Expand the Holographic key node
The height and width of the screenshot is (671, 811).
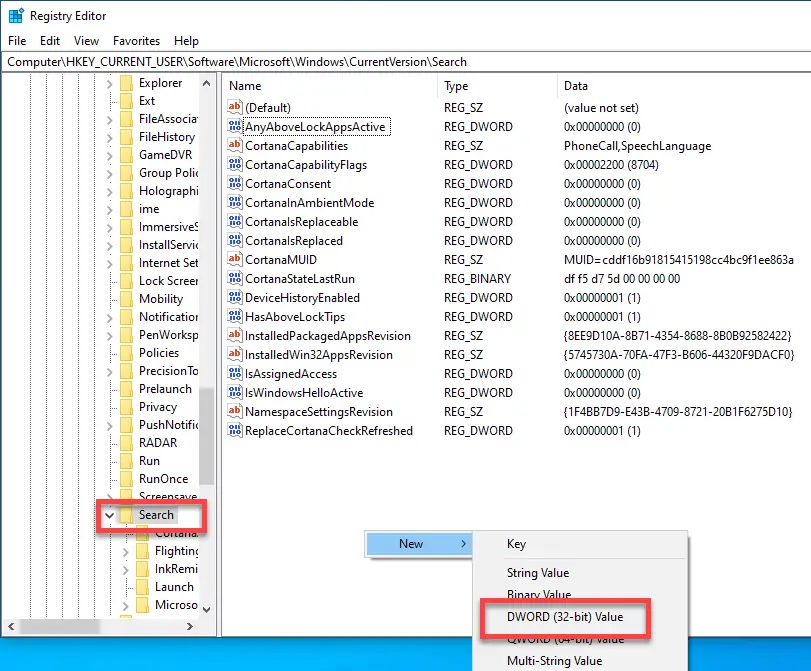tap(110, 191)
